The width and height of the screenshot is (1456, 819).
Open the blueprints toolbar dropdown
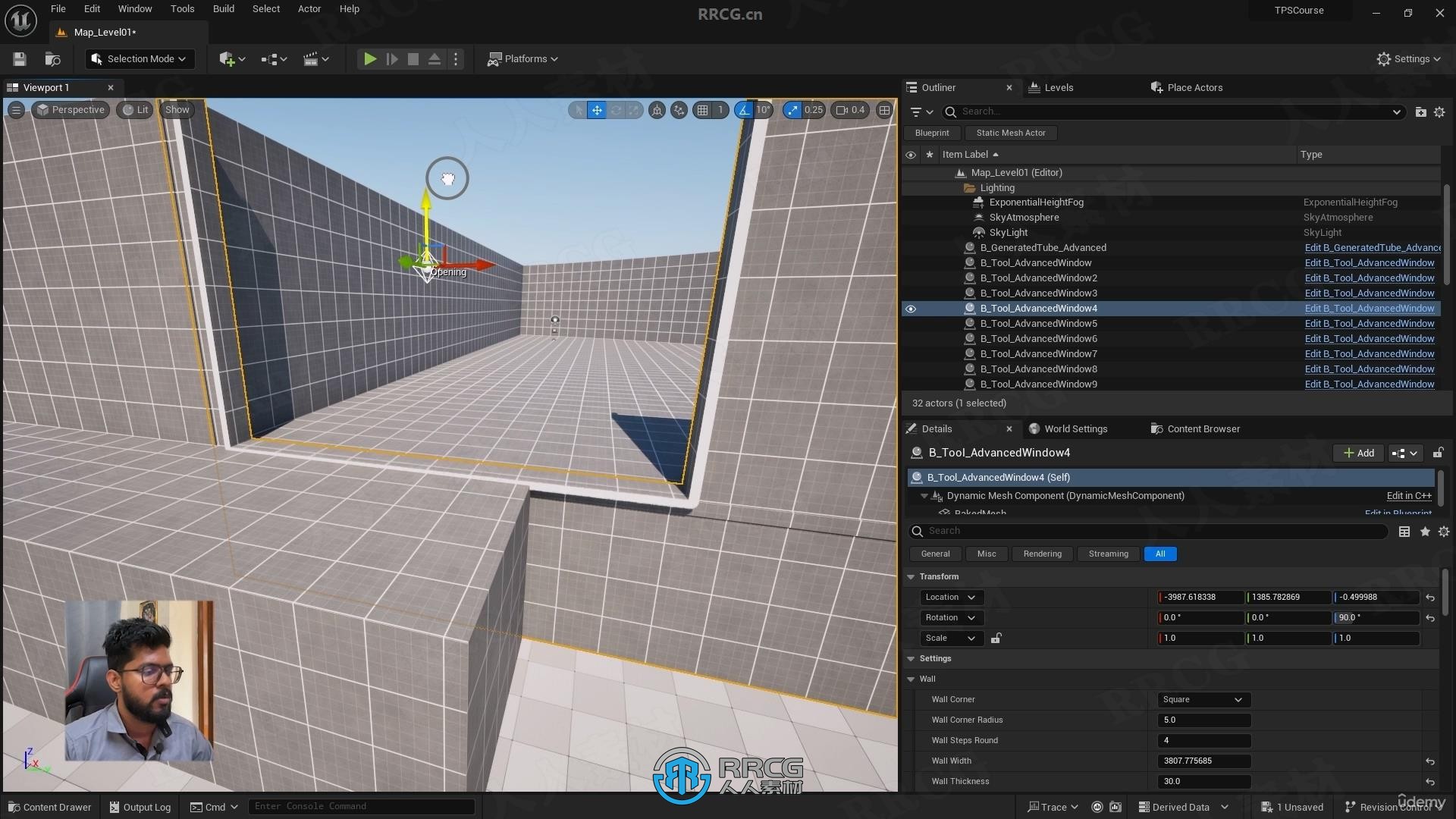(x=274, y=59)
